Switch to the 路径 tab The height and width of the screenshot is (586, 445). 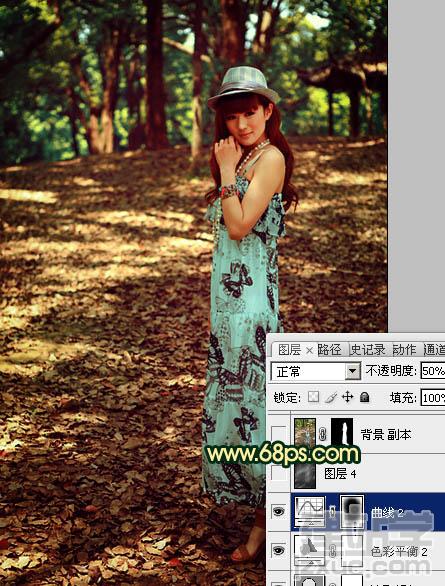coord(330,349)
